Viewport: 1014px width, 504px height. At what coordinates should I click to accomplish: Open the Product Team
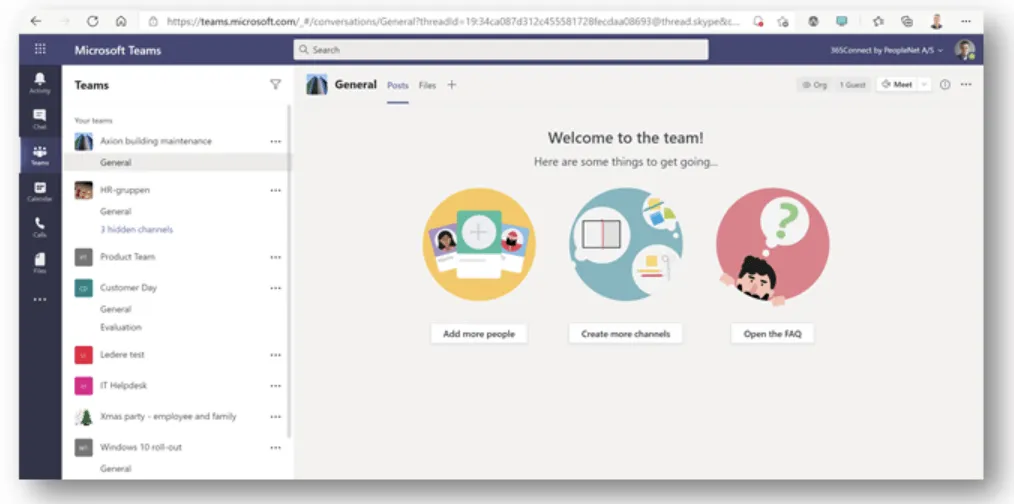[127, 257]
